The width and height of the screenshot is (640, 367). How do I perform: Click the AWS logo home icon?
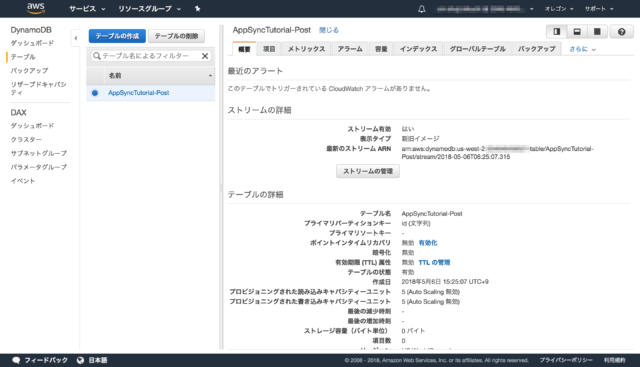(x=36, y=8)
